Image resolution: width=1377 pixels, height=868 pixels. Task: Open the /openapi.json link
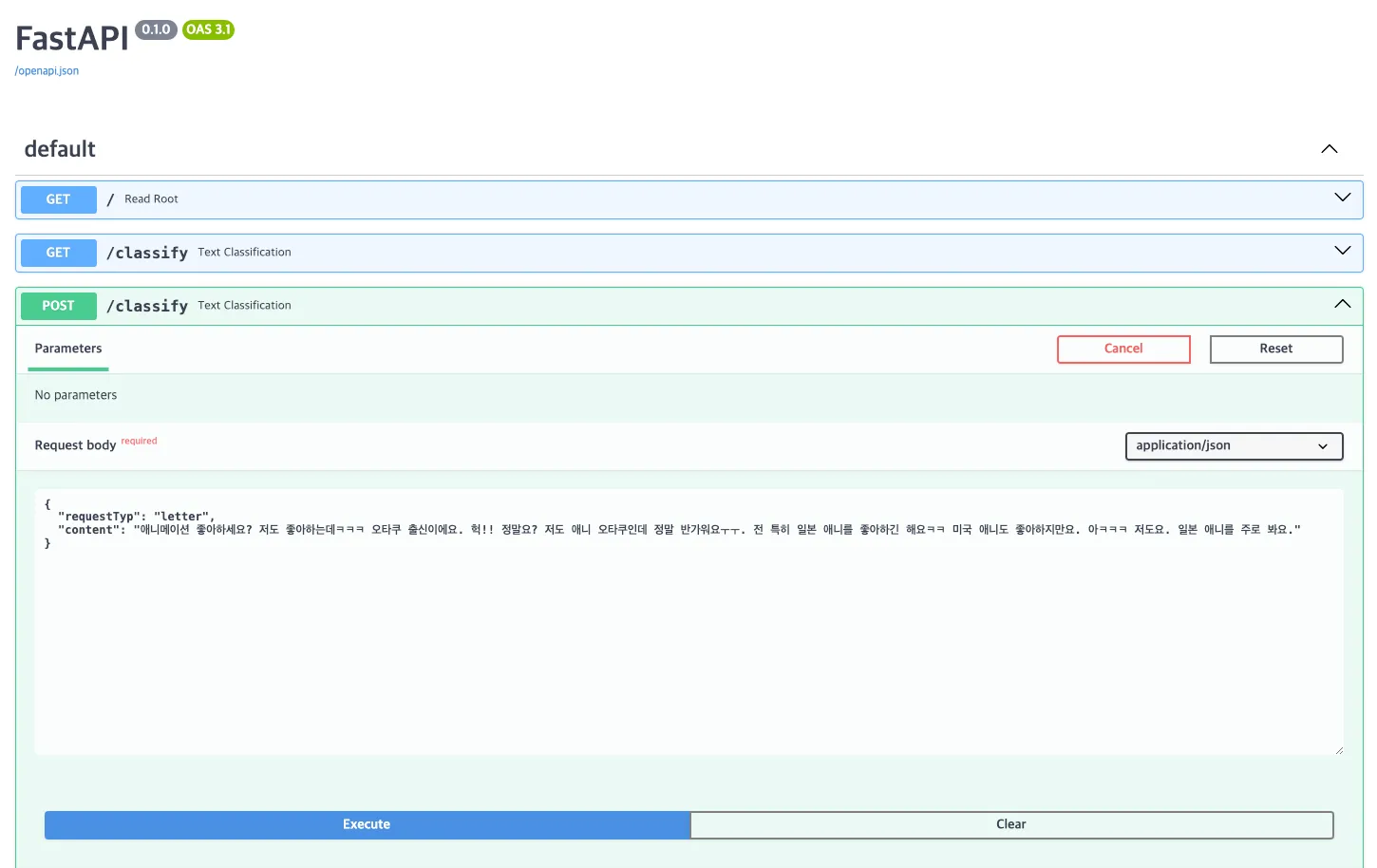pos(47,71)
